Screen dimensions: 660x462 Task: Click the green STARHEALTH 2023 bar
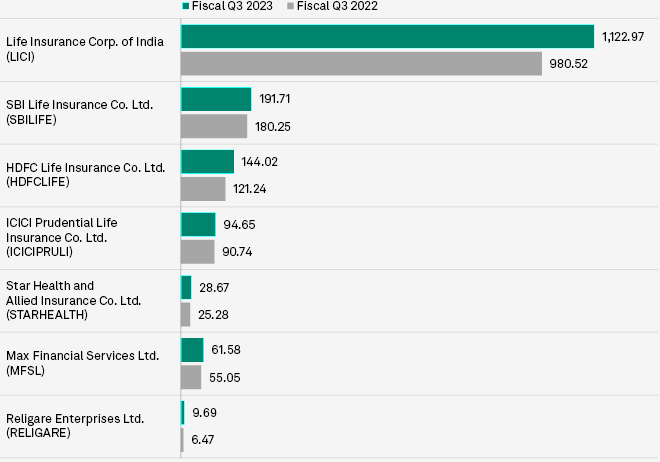pos(186,287)
